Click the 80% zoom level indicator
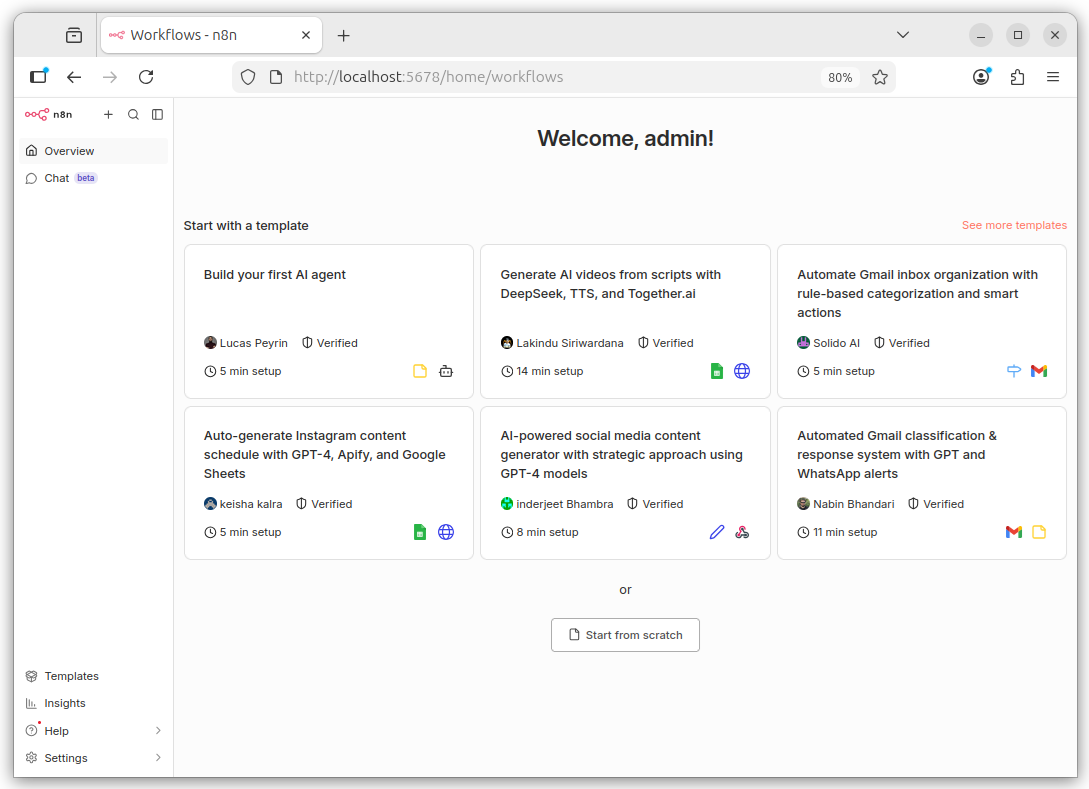Screen dimensions: 1089x789 [840, 77]
